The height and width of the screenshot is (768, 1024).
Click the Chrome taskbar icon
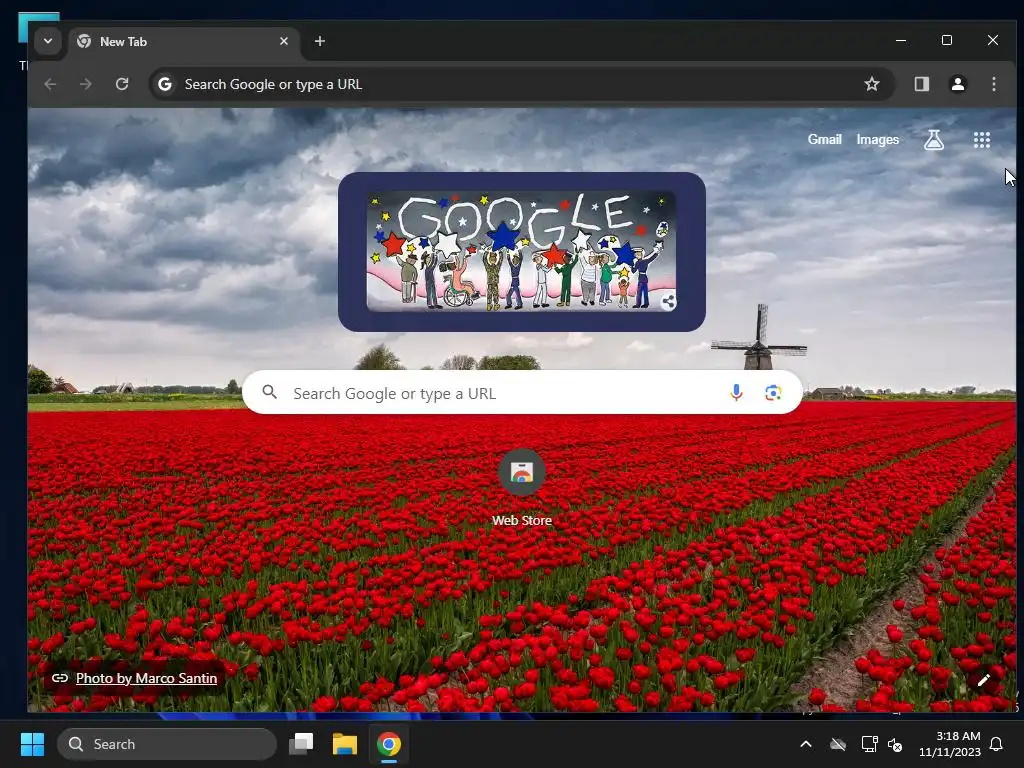389,744
